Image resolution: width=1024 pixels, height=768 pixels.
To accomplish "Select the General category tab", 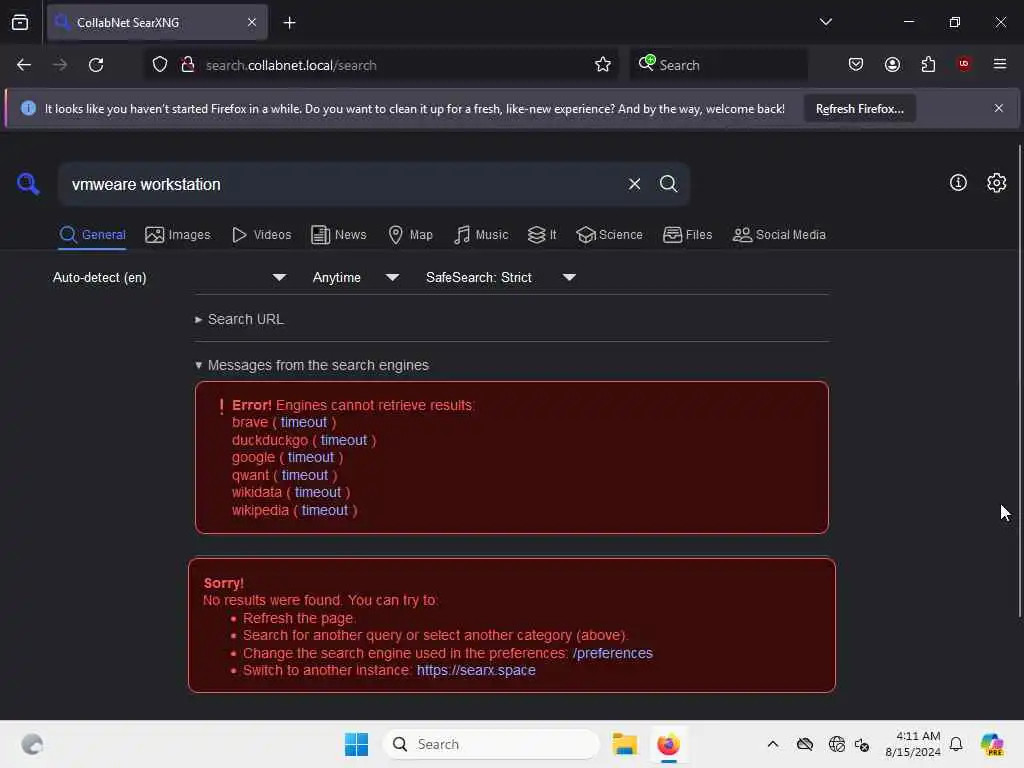I will pos(92,235).
